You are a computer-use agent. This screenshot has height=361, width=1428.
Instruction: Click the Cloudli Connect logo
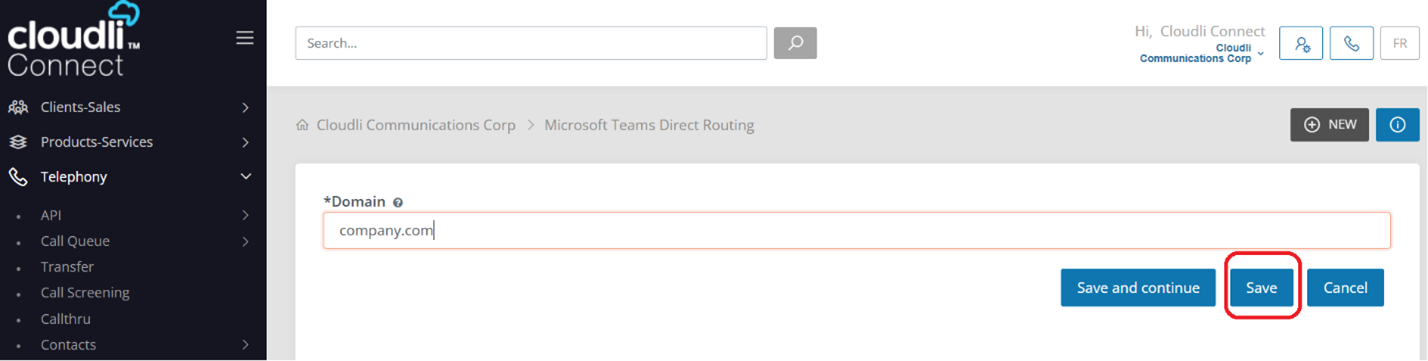(x=75, y=40)
